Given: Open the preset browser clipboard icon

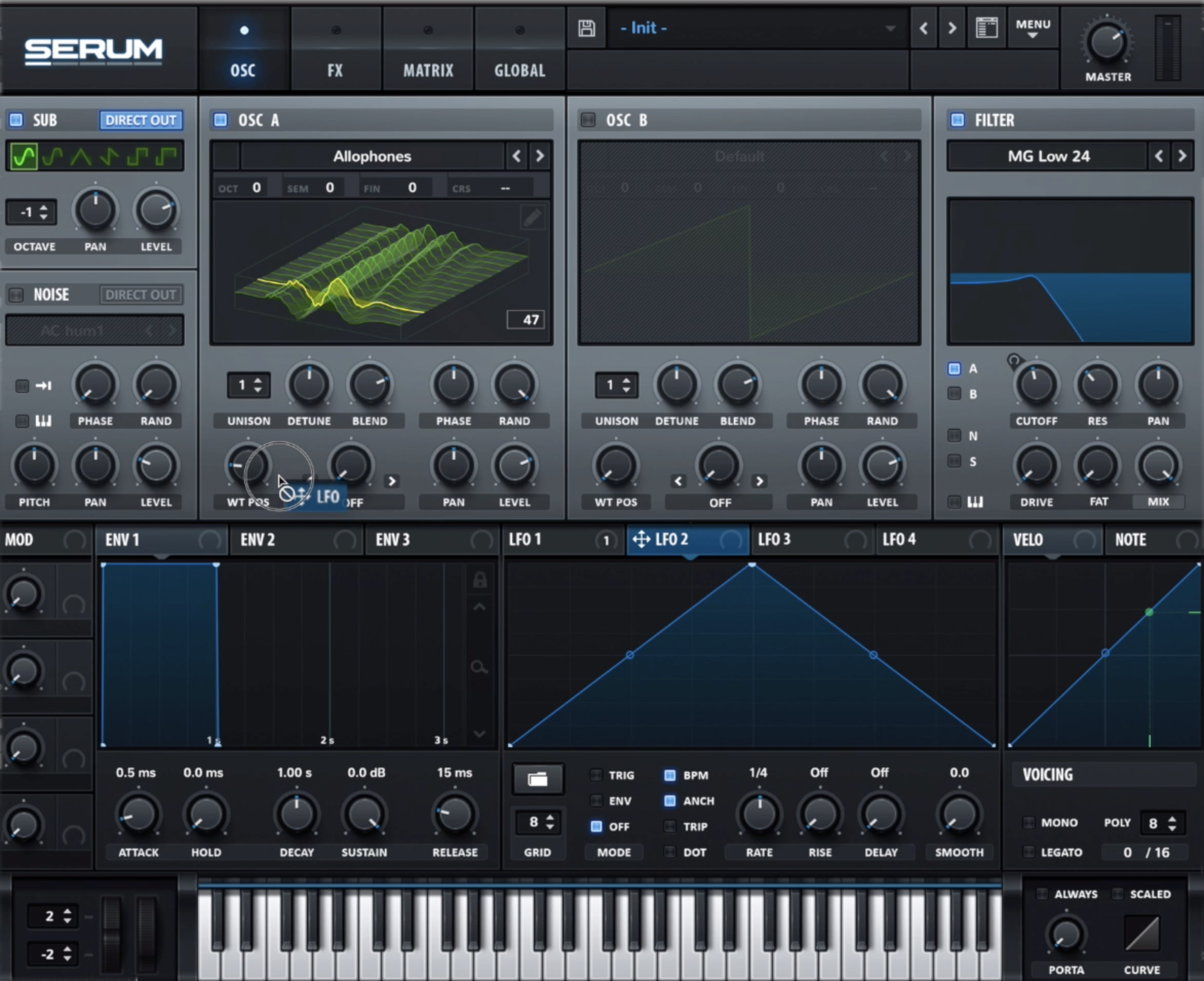Looking at the screenshot, I should click(x=987, y=28).
